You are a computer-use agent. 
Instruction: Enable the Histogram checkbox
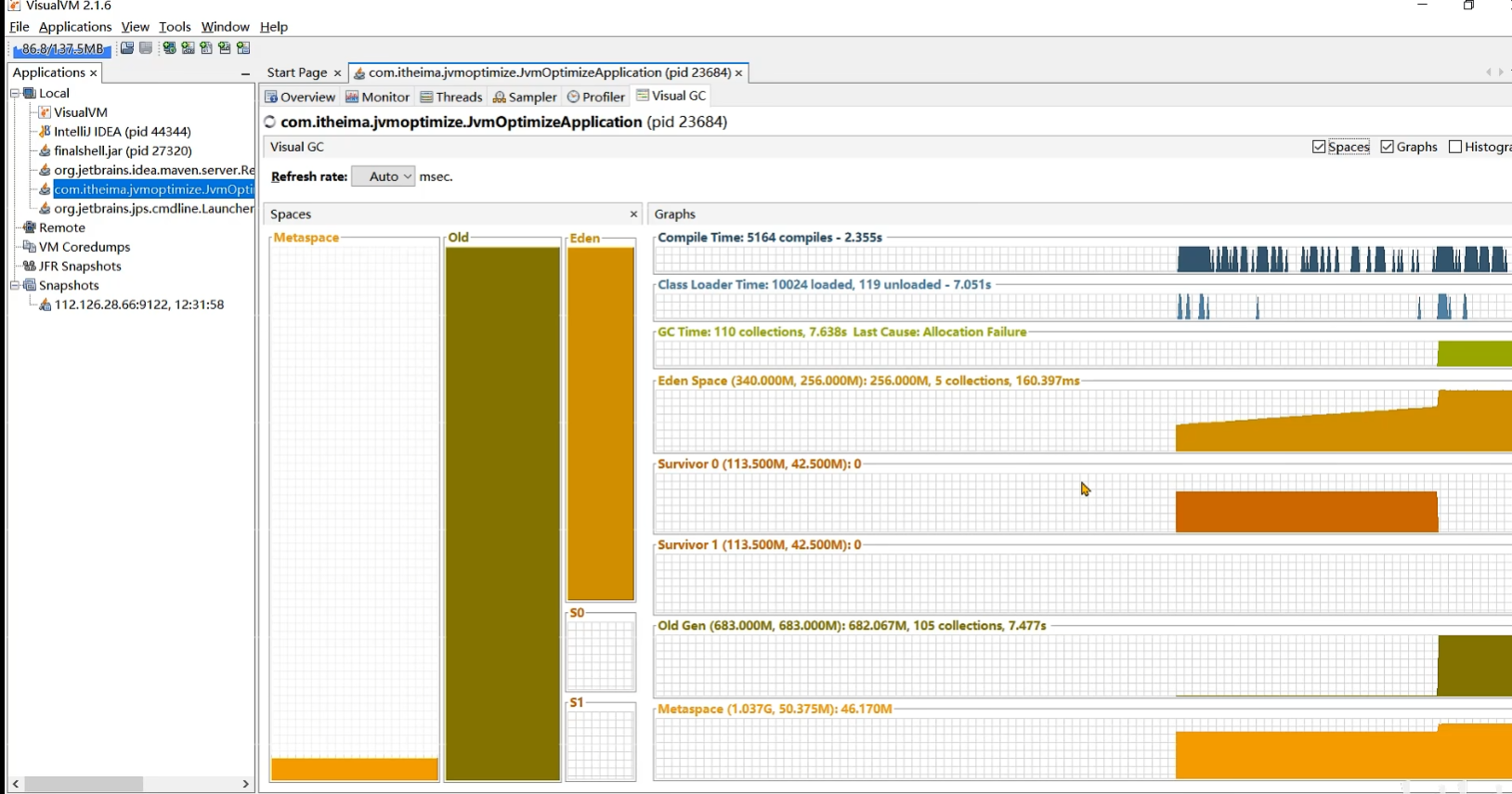pyautogui.click(x=1455, y=147)
